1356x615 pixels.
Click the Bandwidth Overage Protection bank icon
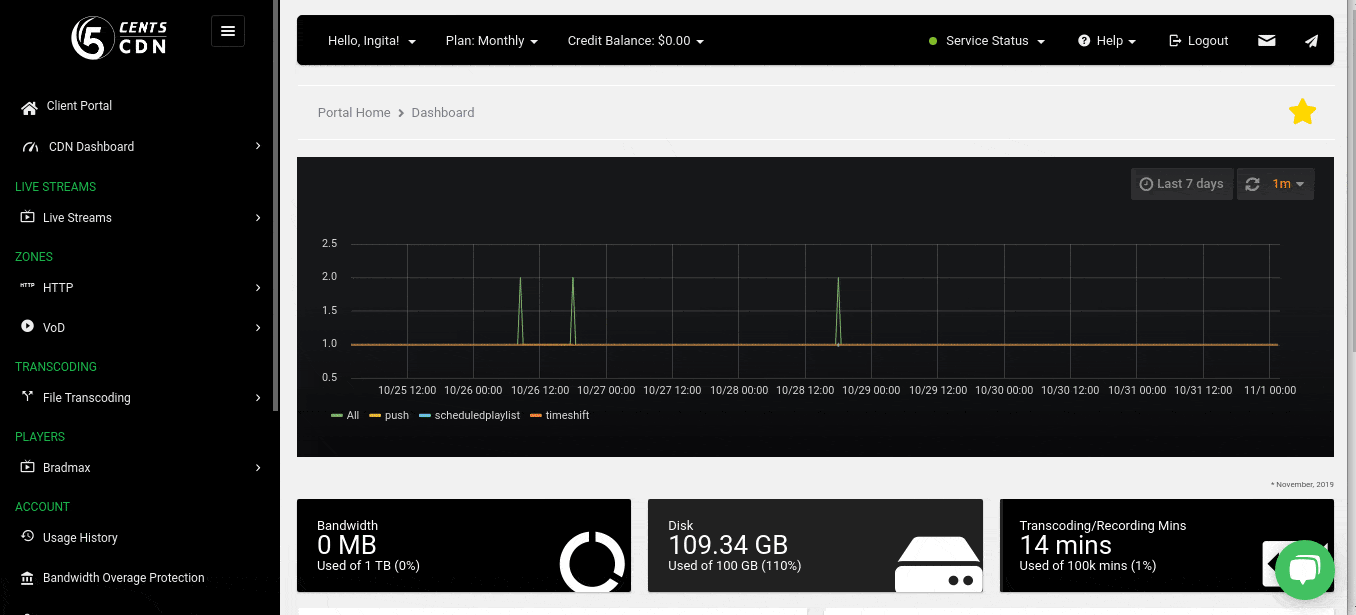[28, 577]
